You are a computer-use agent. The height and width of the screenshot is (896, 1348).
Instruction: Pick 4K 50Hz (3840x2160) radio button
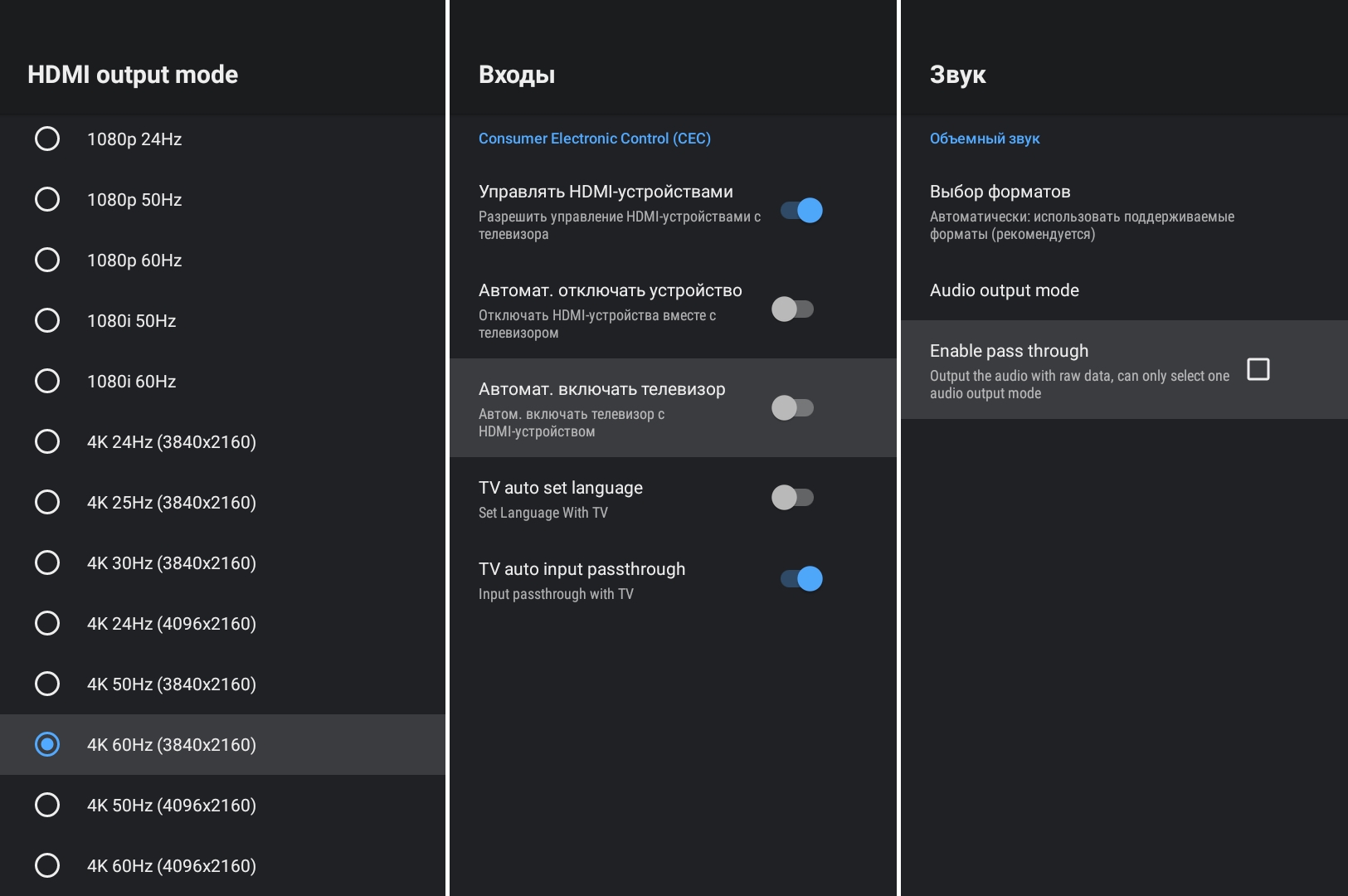47,684
